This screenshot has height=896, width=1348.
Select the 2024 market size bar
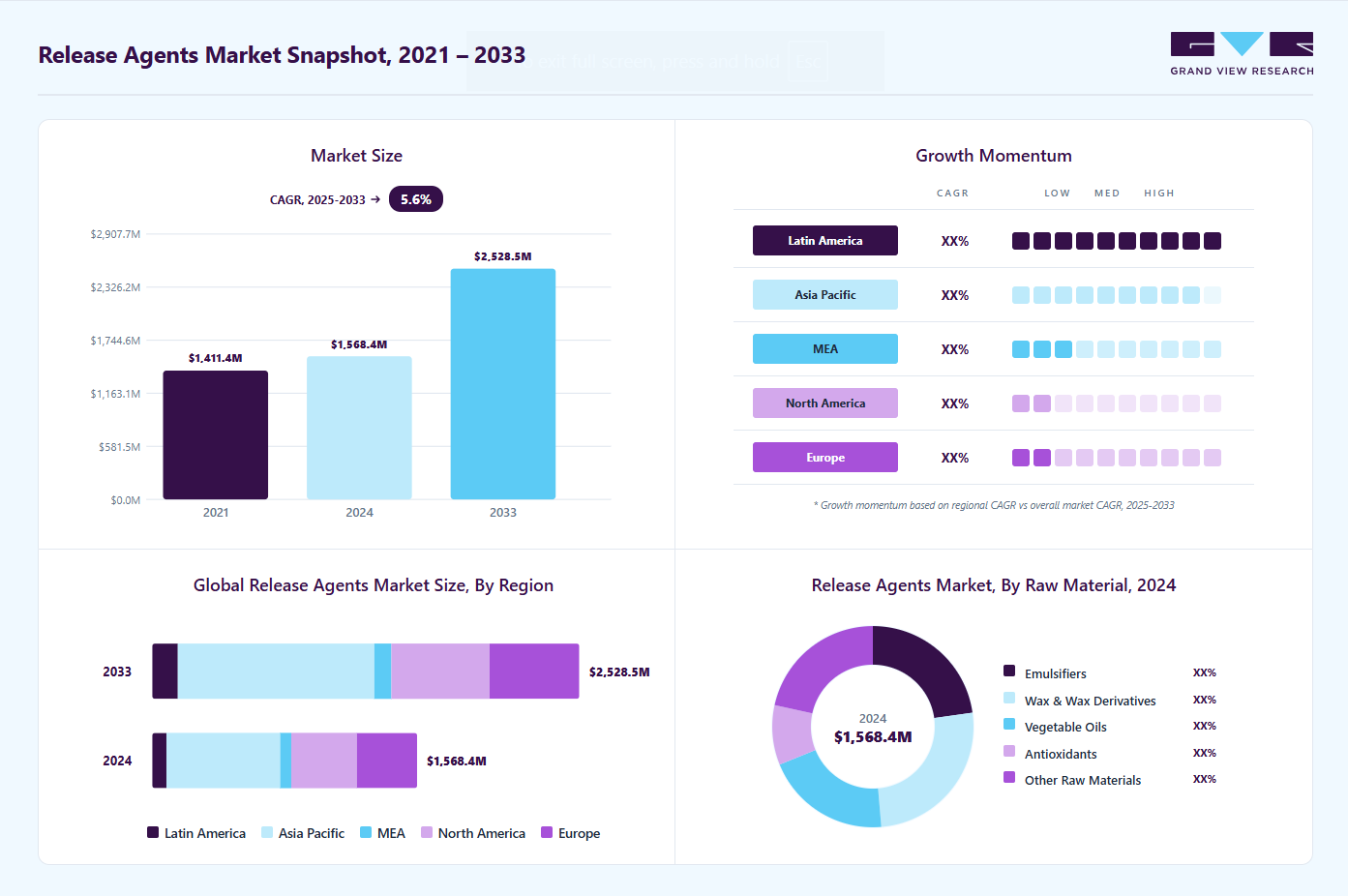(x=359, y=428)
